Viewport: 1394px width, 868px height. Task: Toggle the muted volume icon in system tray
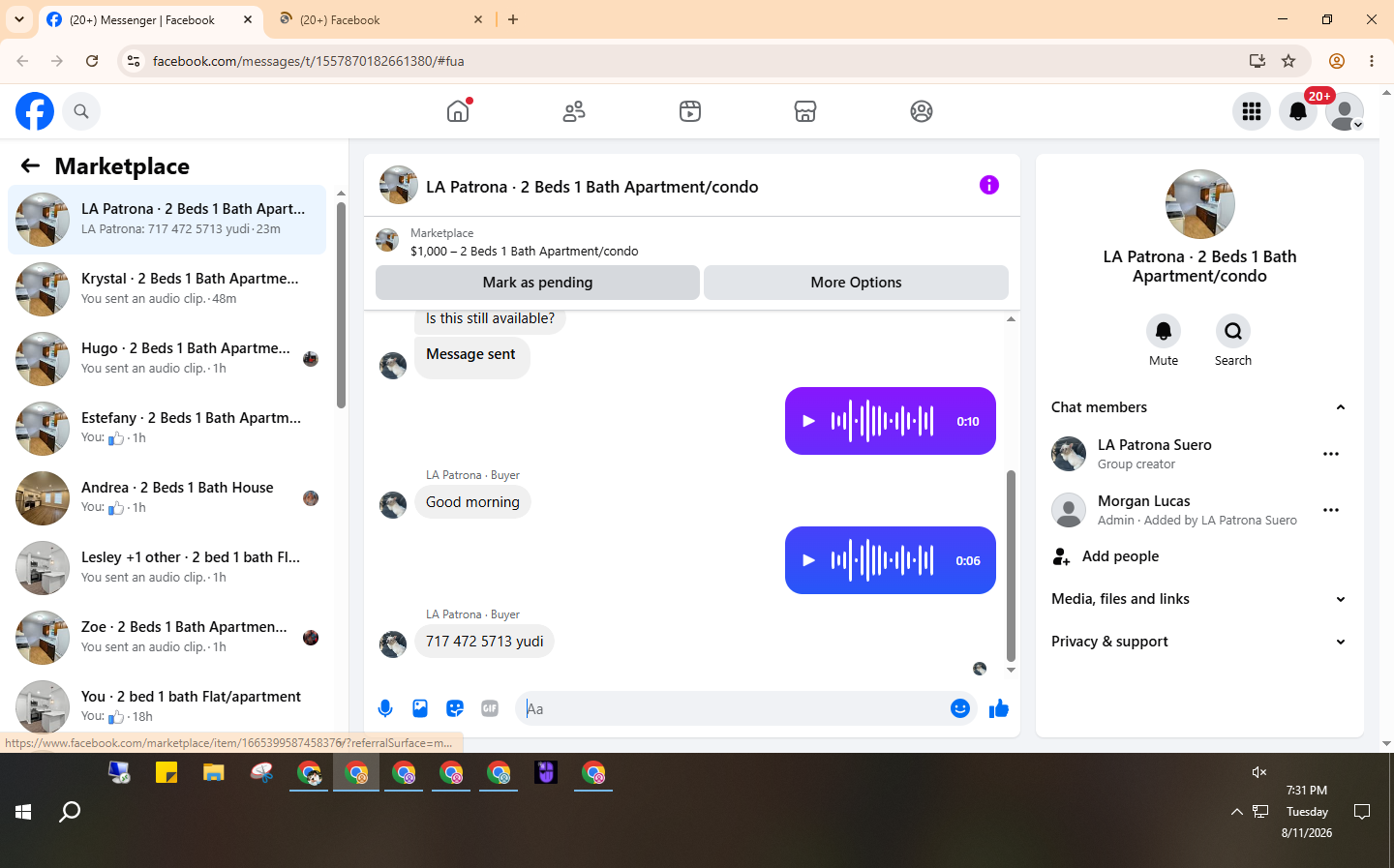[1258, 772]
